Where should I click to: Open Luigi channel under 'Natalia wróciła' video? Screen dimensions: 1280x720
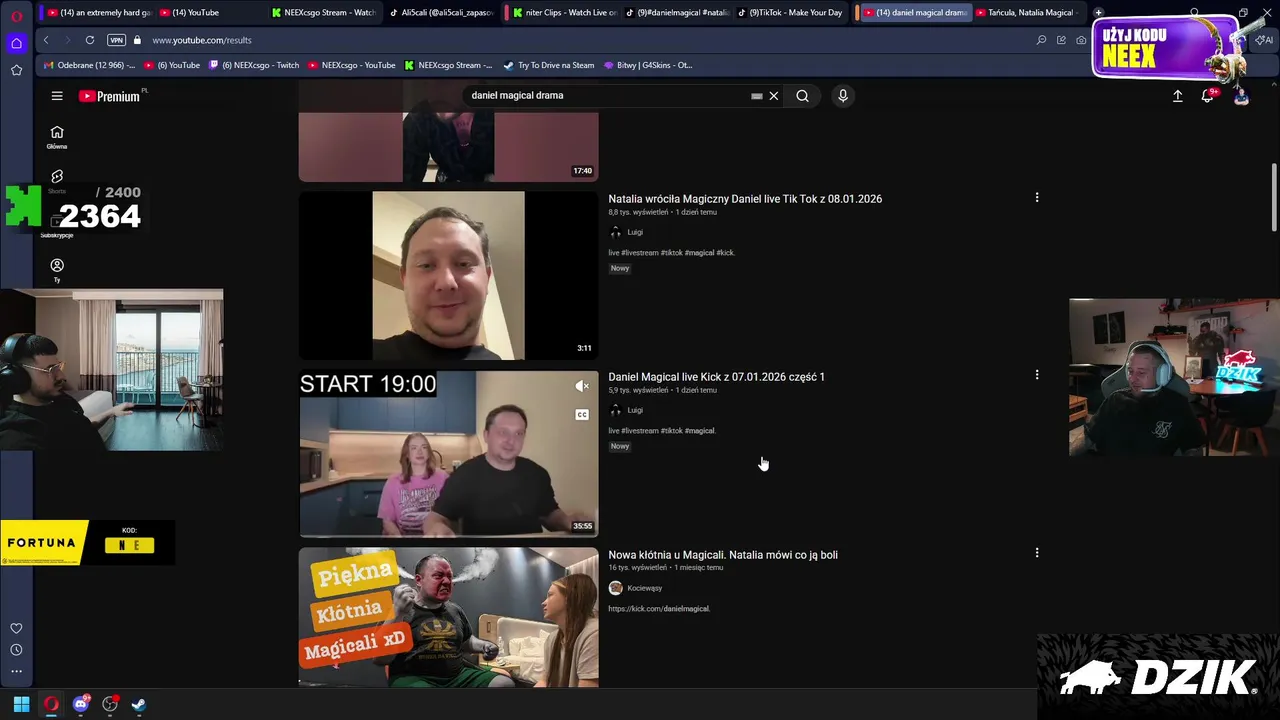pos(635,232)
